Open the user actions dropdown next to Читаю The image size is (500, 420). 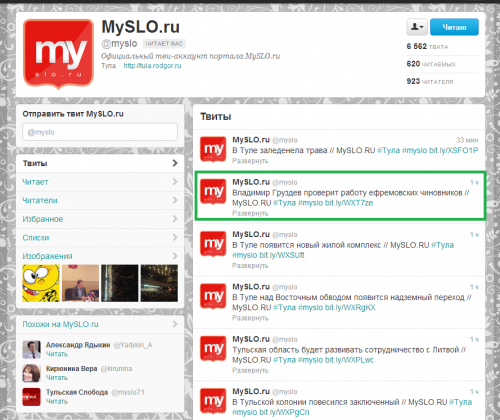click(x=417, y=27)
